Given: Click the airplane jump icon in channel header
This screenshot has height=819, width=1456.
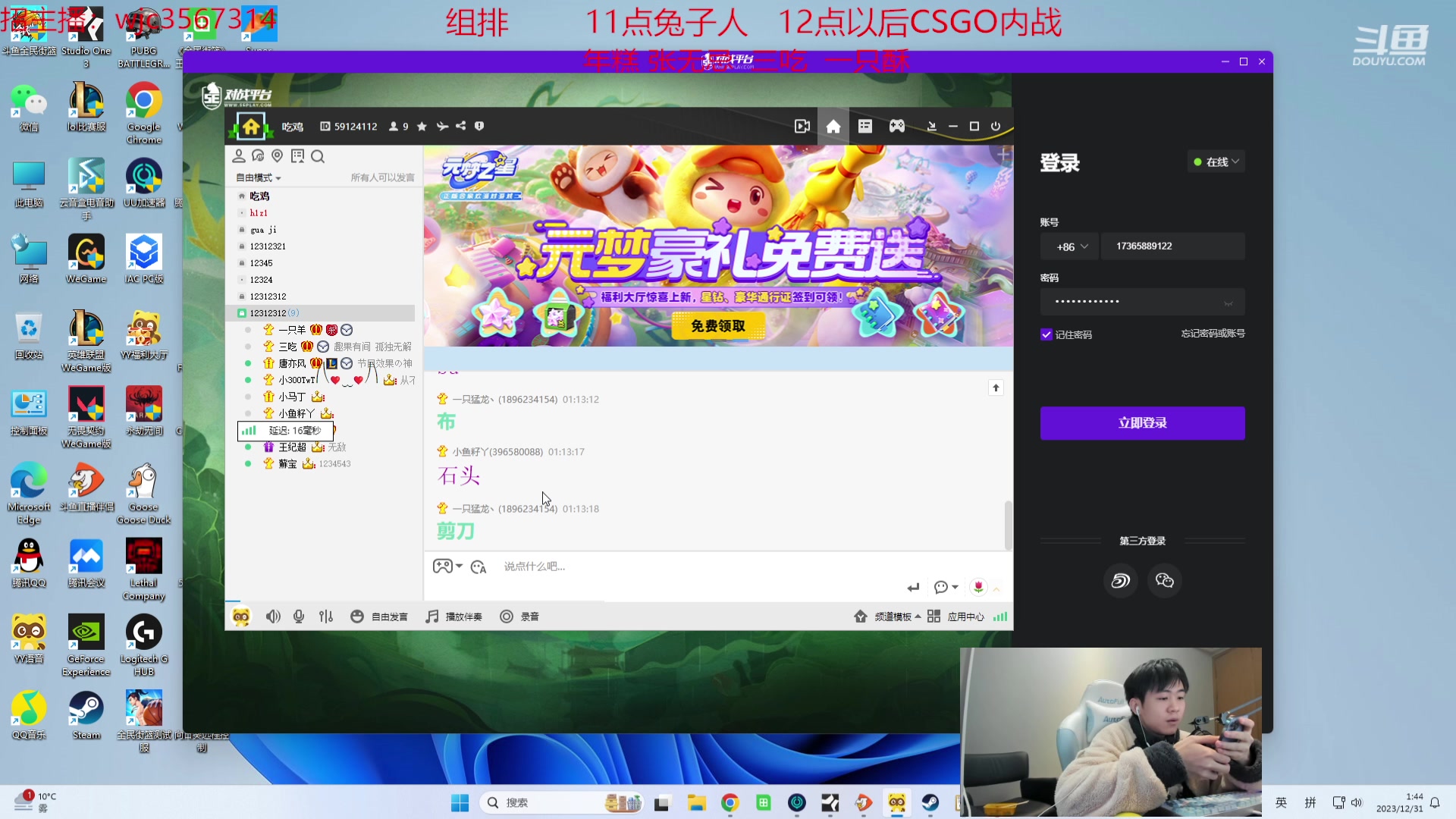Looking at the screenshot, I should click(x=442, y=127).
